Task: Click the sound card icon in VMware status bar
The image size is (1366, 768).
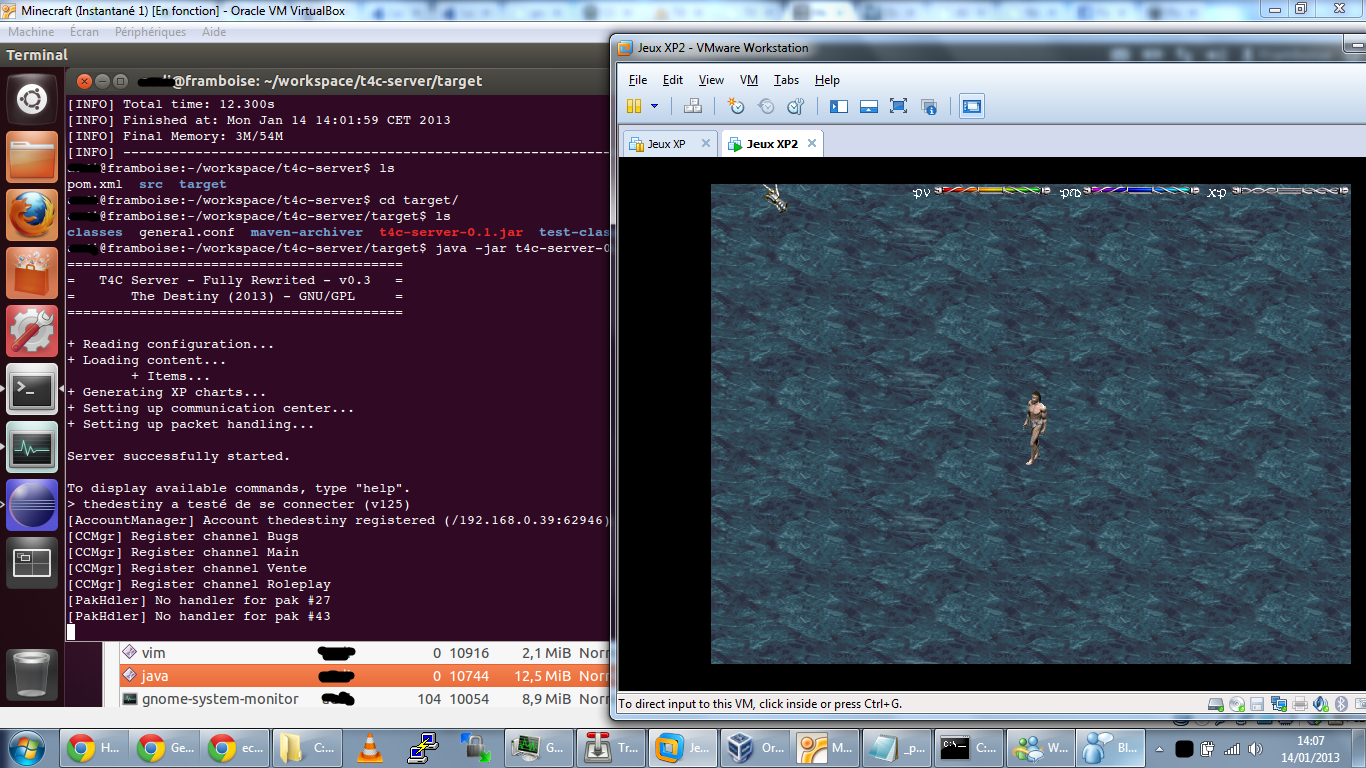Action: (1321, 704)
